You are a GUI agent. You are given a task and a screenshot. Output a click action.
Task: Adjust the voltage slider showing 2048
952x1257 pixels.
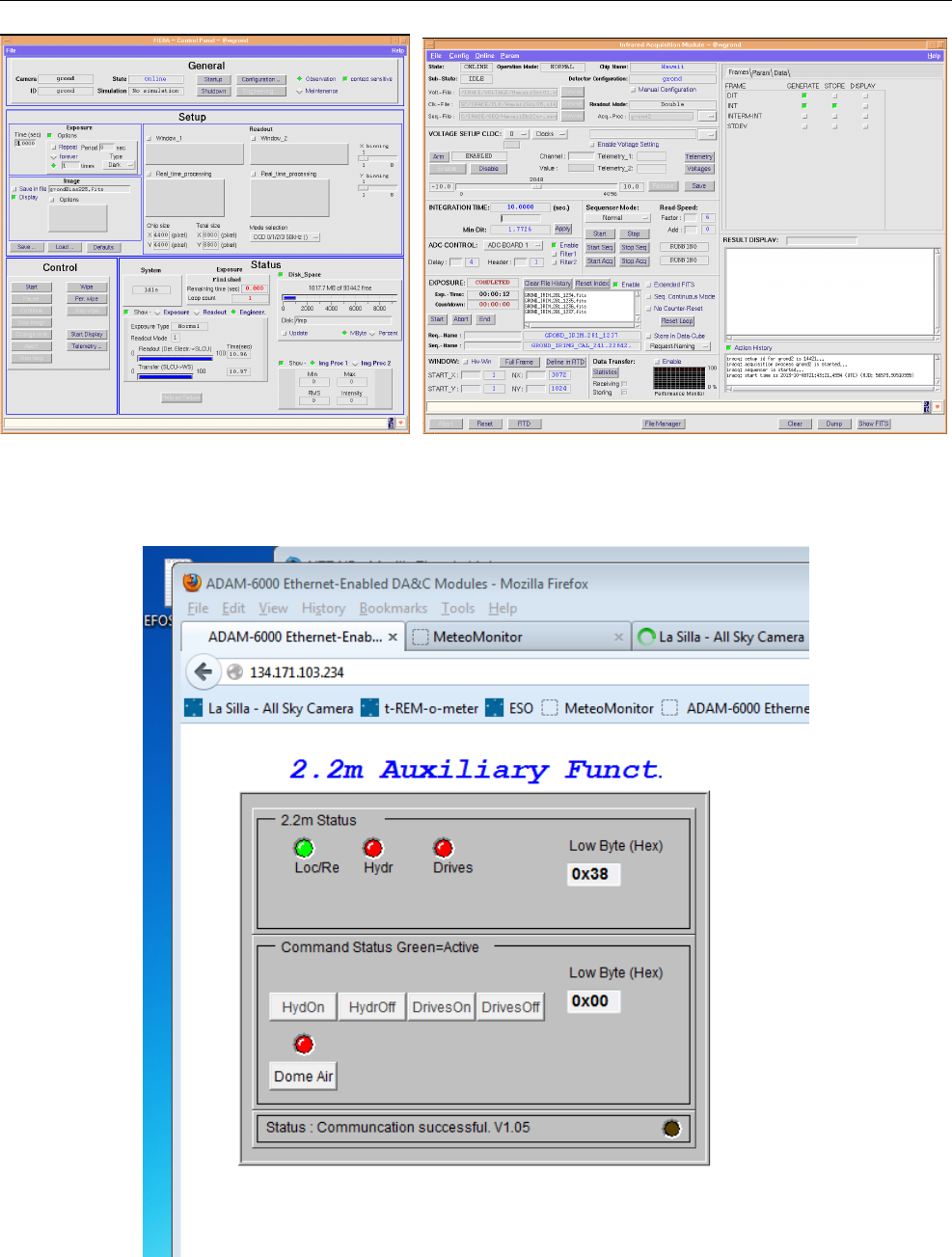[x=536, y=187]
